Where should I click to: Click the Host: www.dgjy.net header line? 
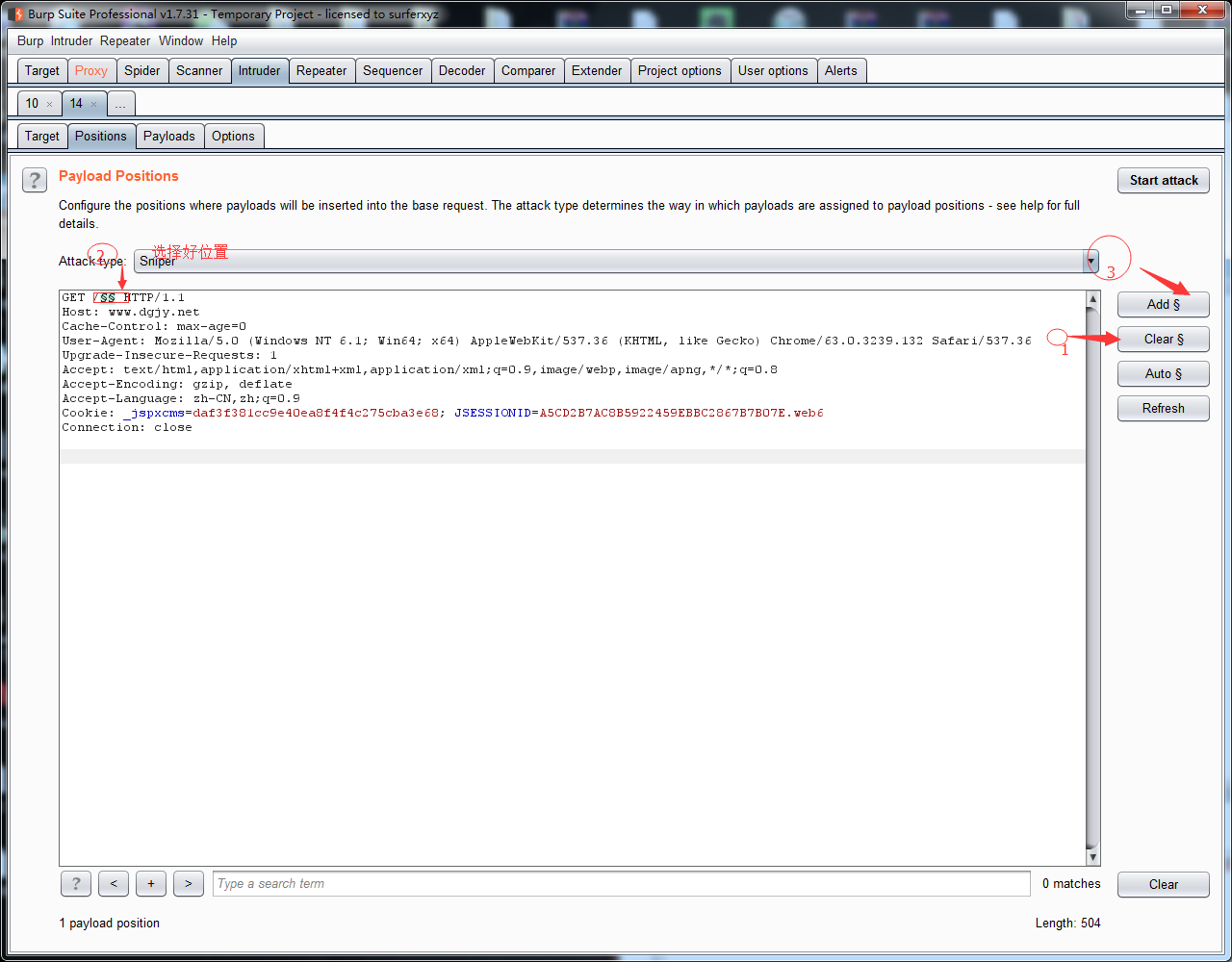point(131,312)
